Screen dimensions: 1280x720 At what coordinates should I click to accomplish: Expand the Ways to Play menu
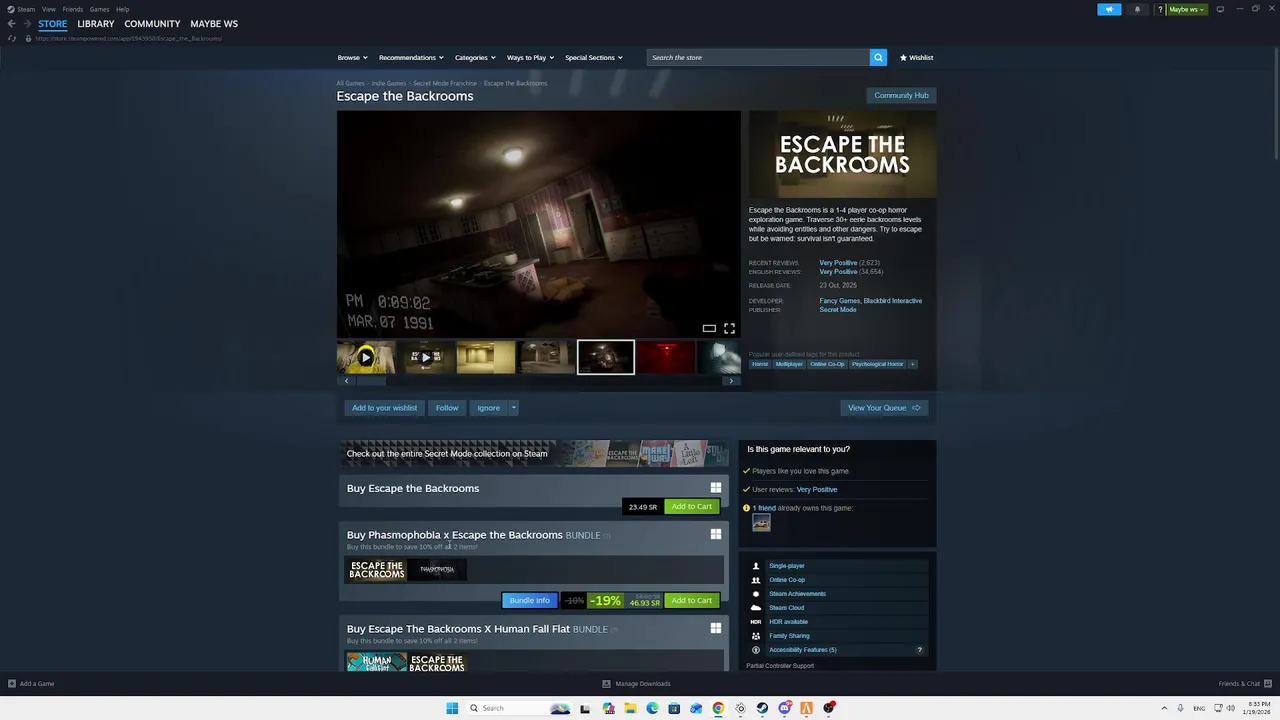tap(530, 57)
